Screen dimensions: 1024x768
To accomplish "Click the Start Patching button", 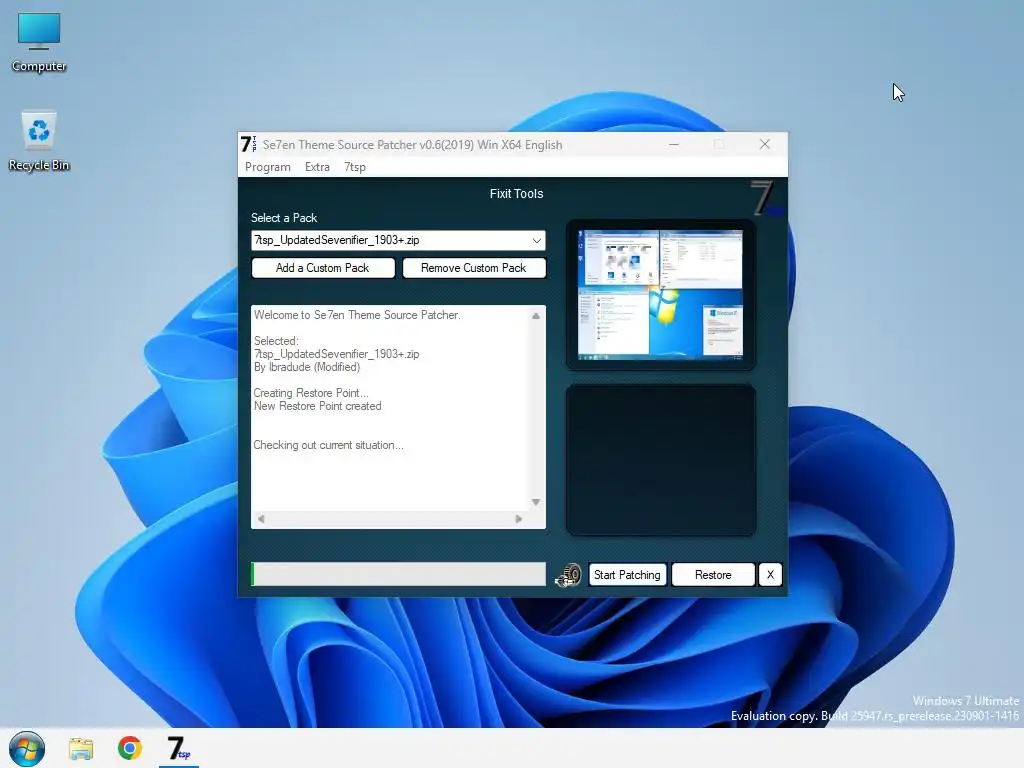I will [x=627, y=575].
